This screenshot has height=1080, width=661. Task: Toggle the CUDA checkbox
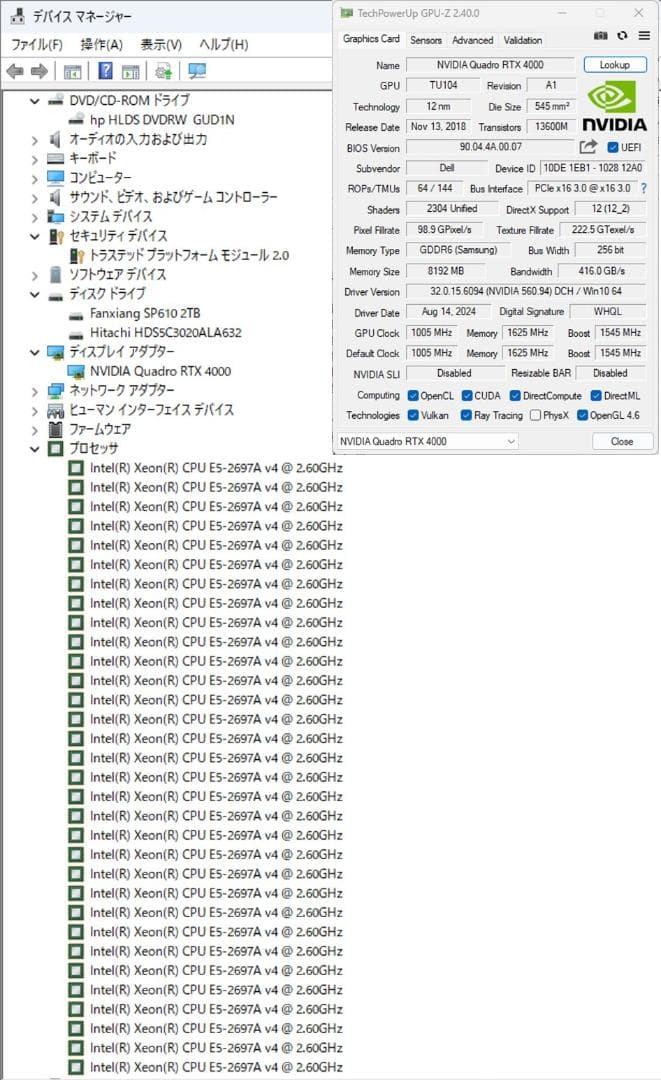467,395
